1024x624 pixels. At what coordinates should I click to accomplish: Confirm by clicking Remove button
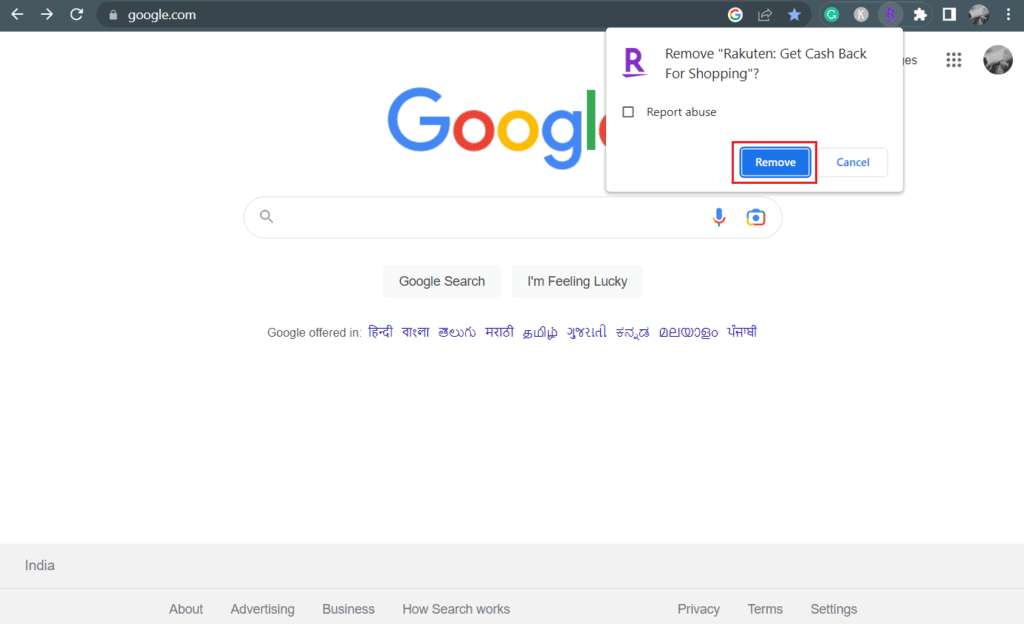(775, 162)
